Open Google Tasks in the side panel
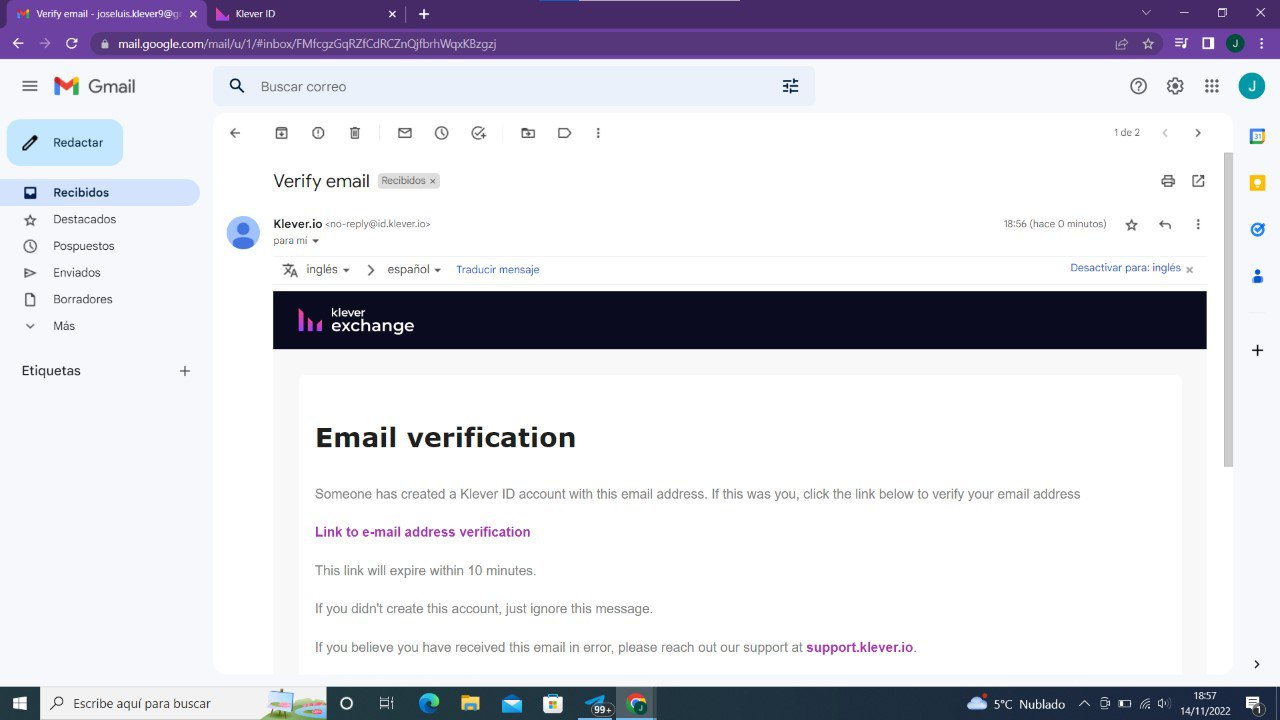 [x=1258, y=229]
